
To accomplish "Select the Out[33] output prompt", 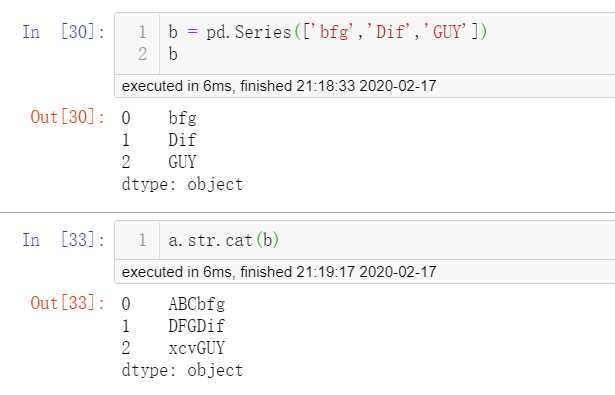I will coord(67,303).
